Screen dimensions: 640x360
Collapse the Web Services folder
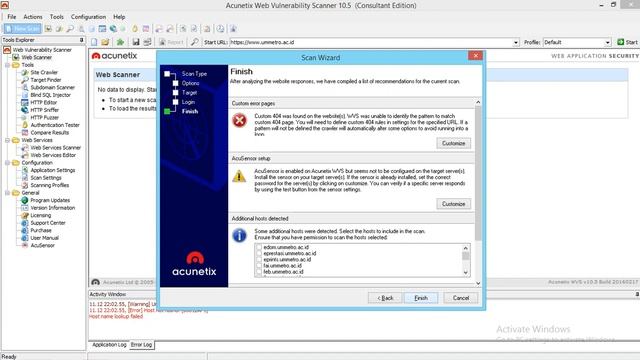click(7, 140)
